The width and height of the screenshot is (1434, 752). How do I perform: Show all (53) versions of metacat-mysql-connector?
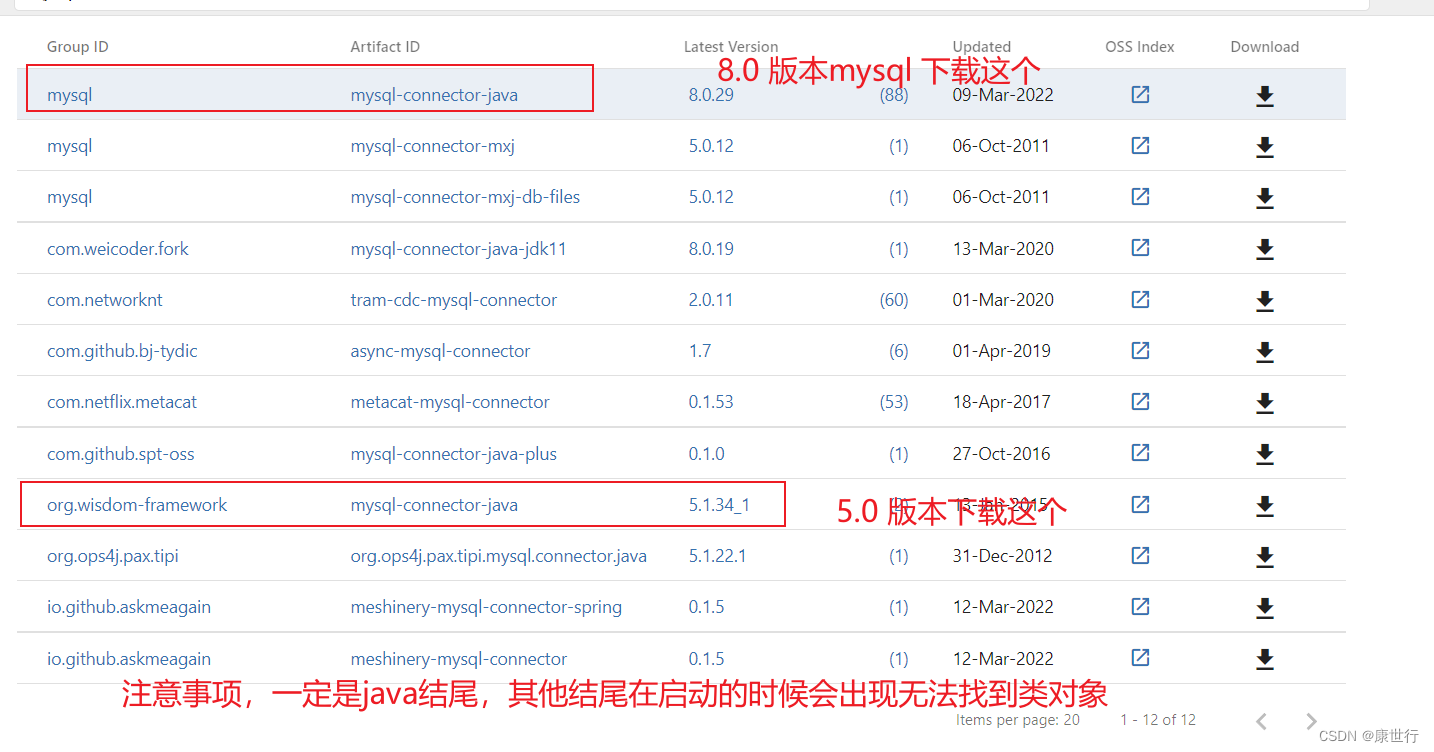pyautogui.click(x=894, y=402)
